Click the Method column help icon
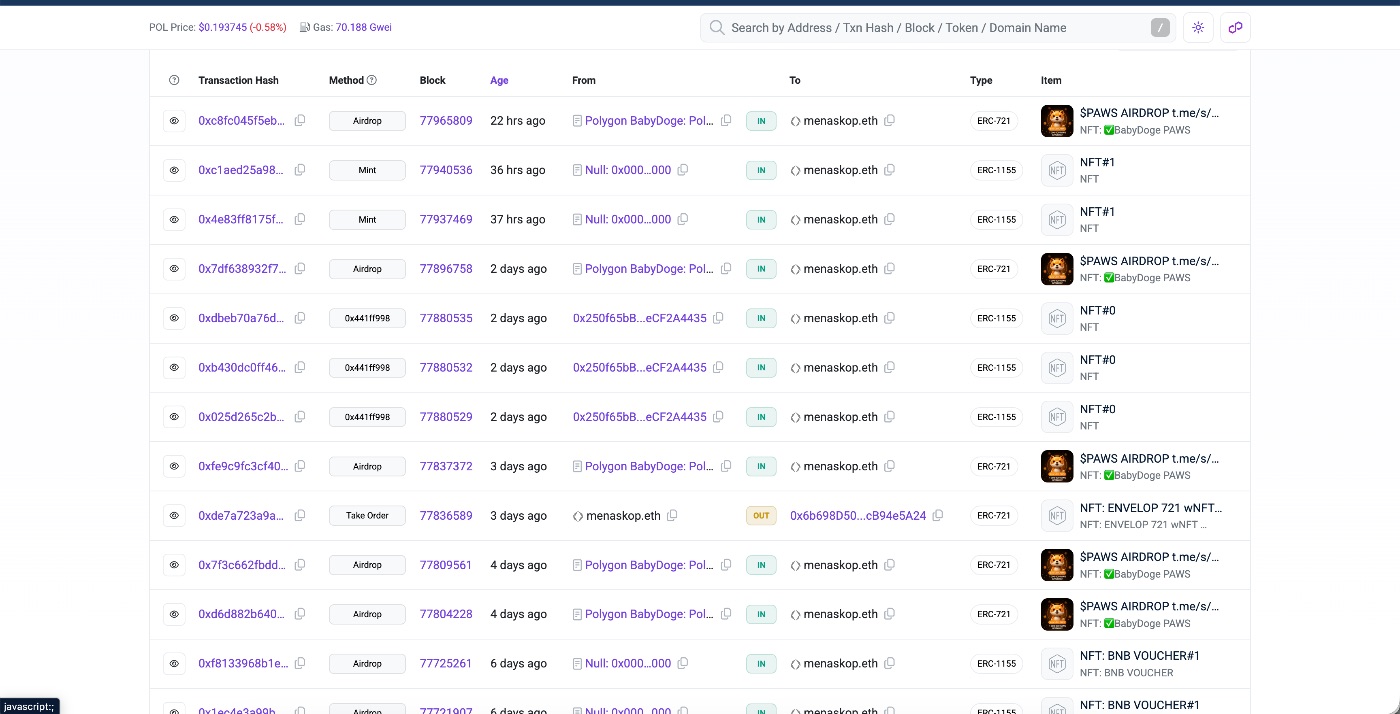1400x714 pixels. (x=372, y=80)
